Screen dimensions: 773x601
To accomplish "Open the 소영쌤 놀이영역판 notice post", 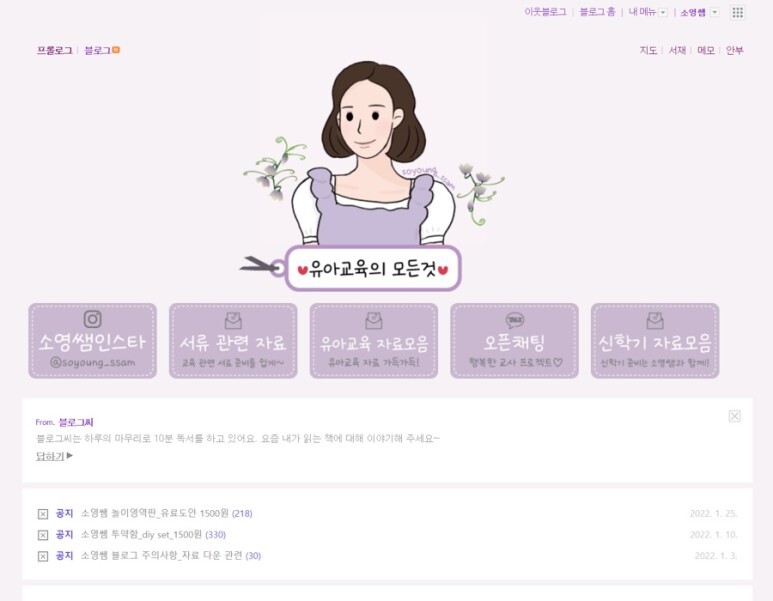I will point(154,513).
